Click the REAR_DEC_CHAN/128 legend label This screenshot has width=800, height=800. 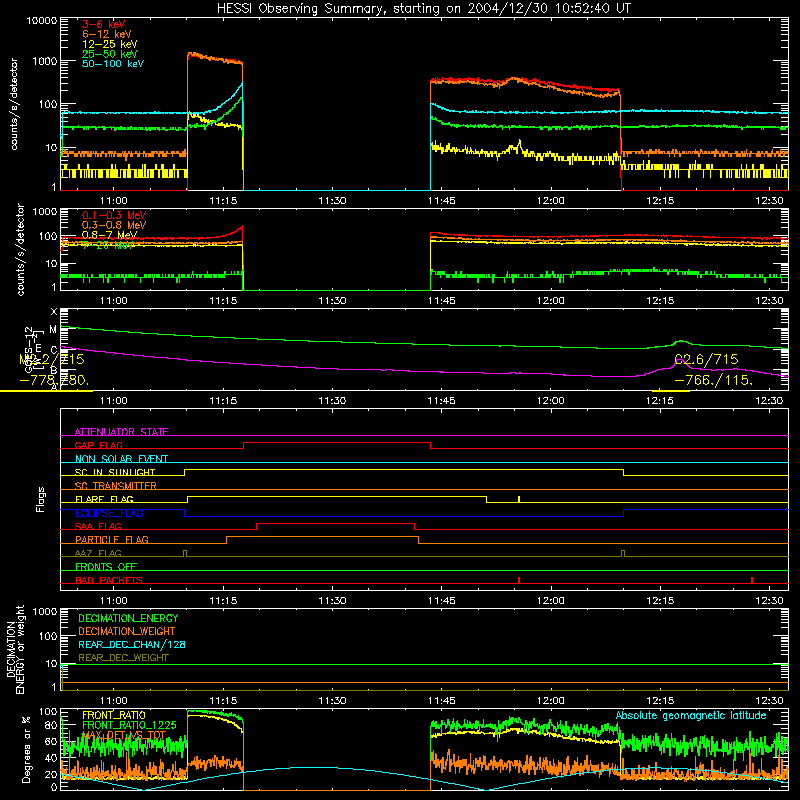tap(132, 645)
